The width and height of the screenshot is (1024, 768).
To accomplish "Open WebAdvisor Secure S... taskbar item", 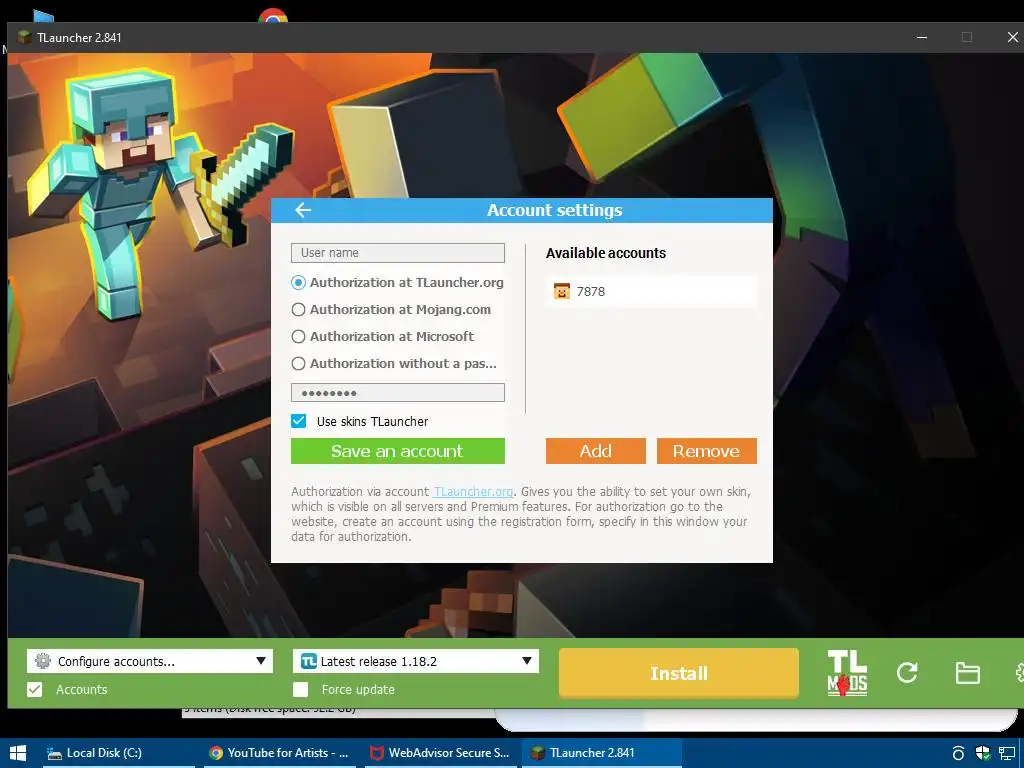I will [440, 753].
